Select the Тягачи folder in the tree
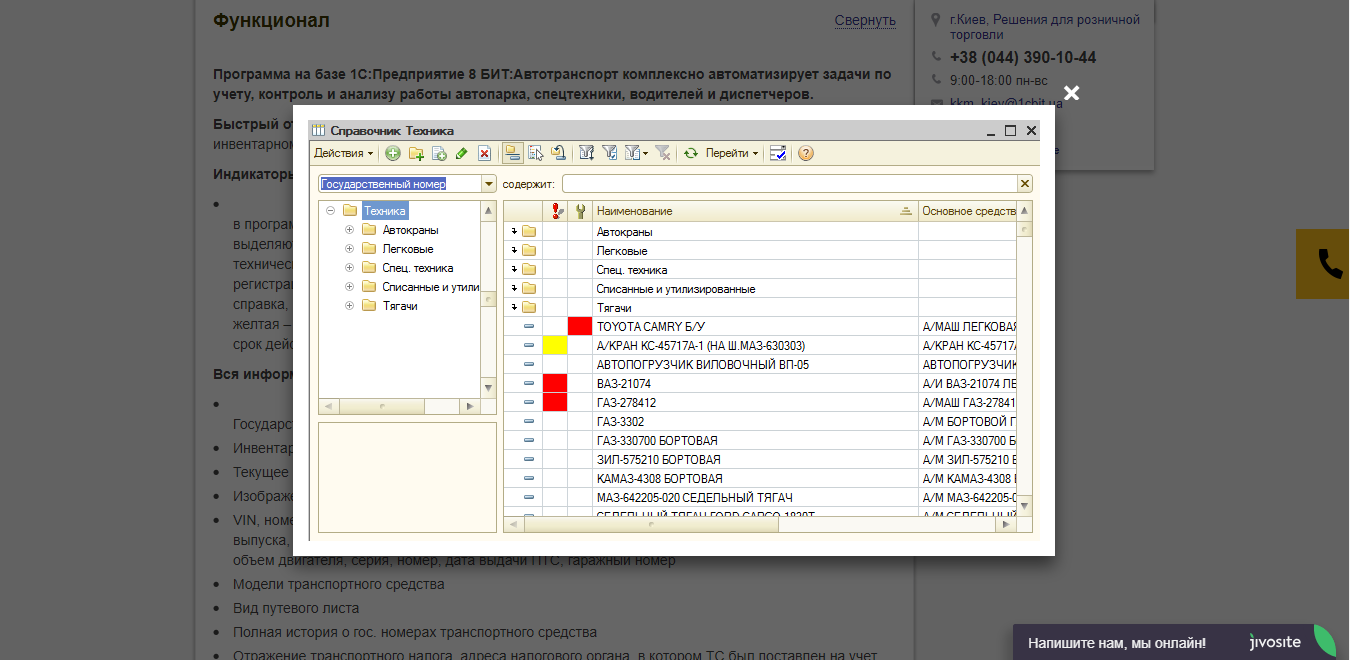 point(399,306)
